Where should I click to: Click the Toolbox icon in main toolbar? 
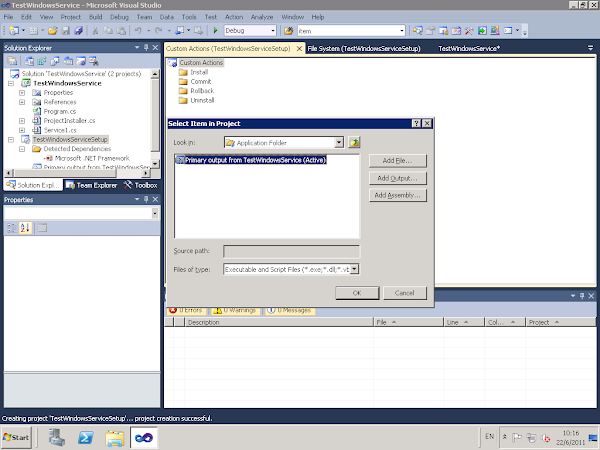click(469, 31)
